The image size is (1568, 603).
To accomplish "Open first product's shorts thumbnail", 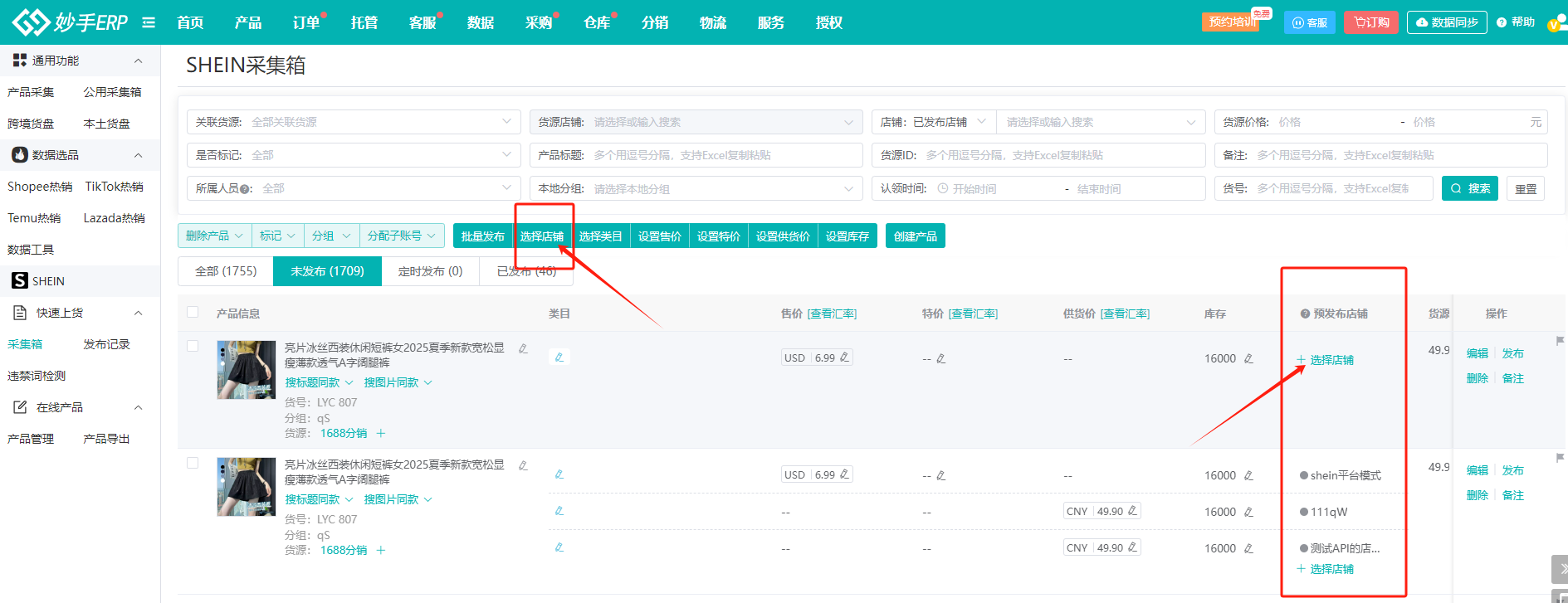I will (x=247, y=370).
